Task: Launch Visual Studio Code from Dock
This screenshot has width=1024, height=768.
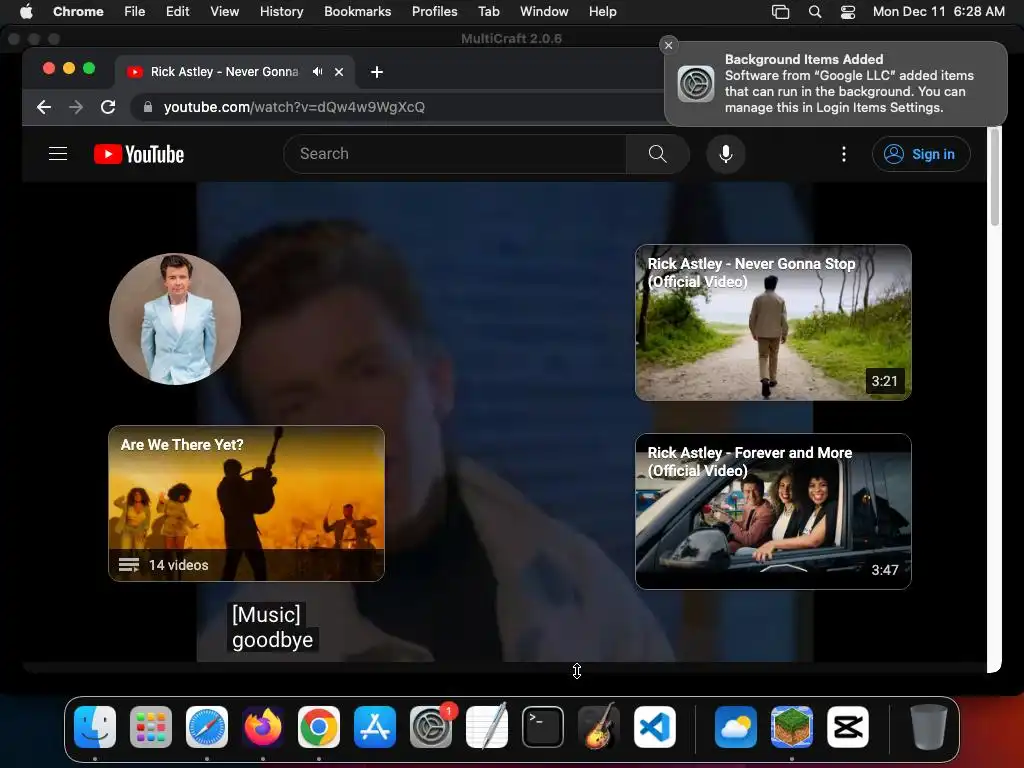Action: 654,727
